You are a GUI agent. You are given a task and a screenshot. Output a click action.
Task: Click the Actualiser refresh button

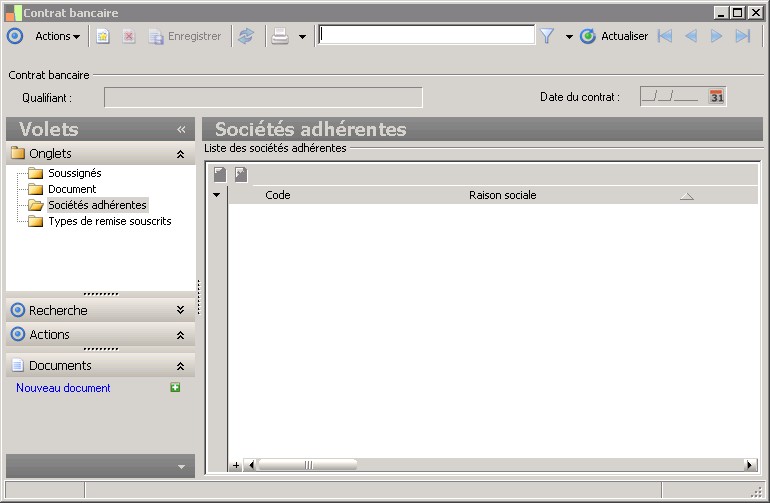tap(614, 36)
